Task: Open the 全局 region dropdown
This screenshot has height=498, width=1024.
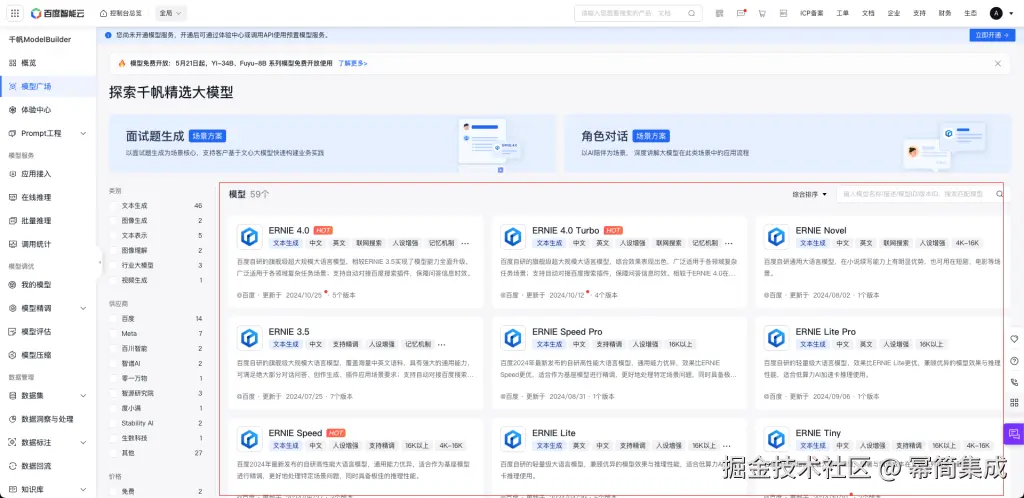Action: pos(171,13)
